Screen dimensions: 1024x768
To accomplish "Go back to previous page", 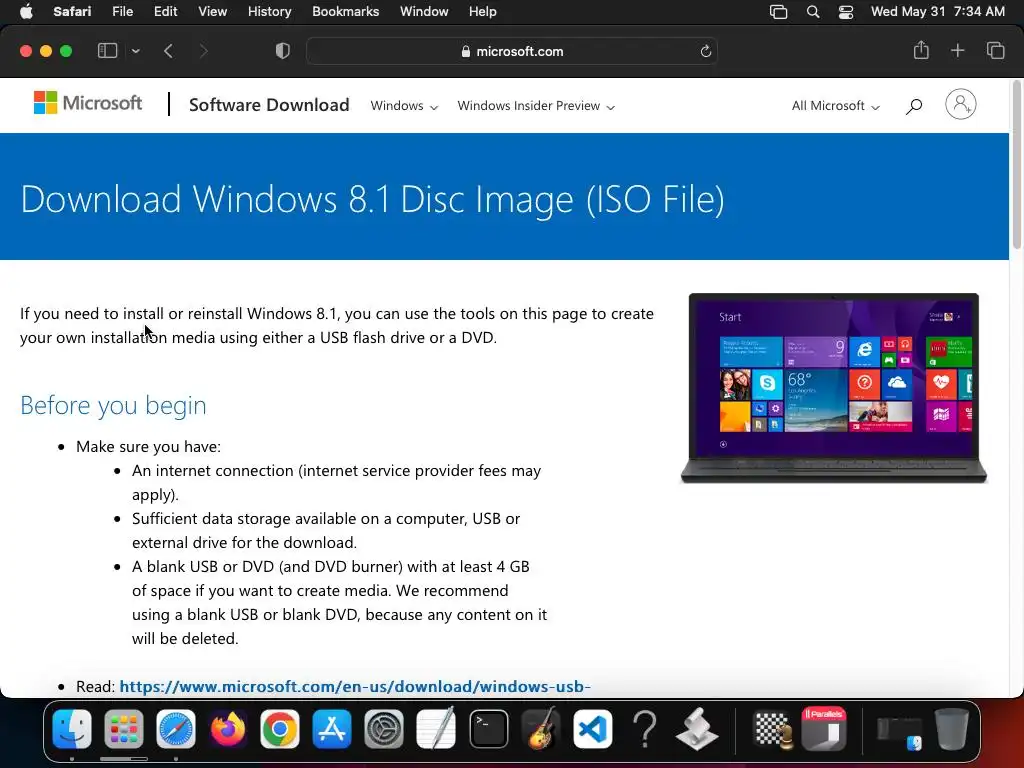I will (x=168, y=51).
